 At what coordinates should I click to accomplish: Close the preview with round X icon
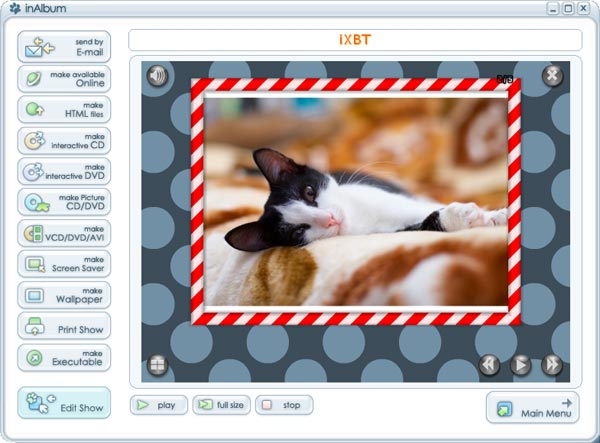click(552, 75)
